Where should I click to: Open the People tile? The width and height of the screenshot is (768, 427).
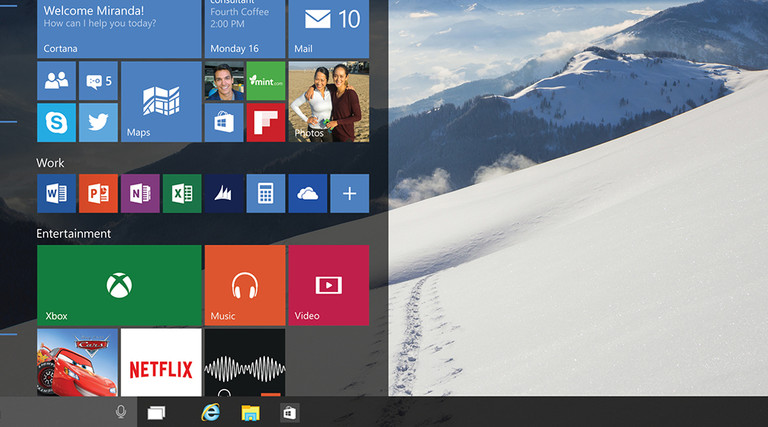pos(56,81)
